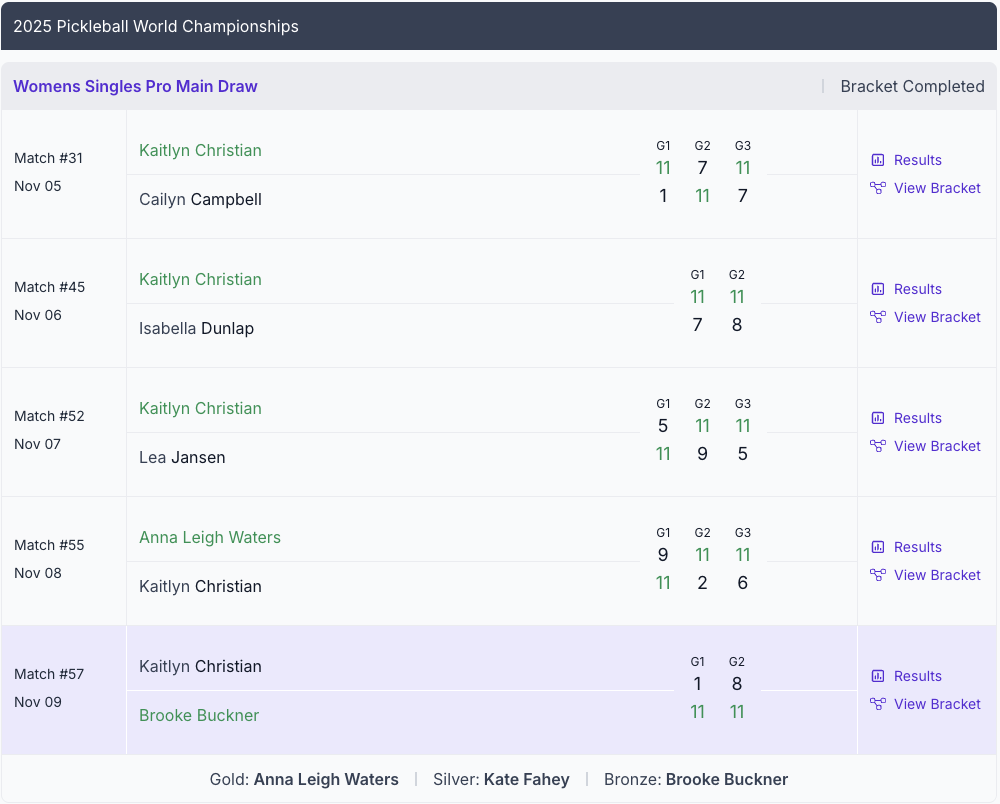1000x804 pixels.
Task: Click the Bracket Completed status label
Action: pyautogui.click(x=912, y=86)
